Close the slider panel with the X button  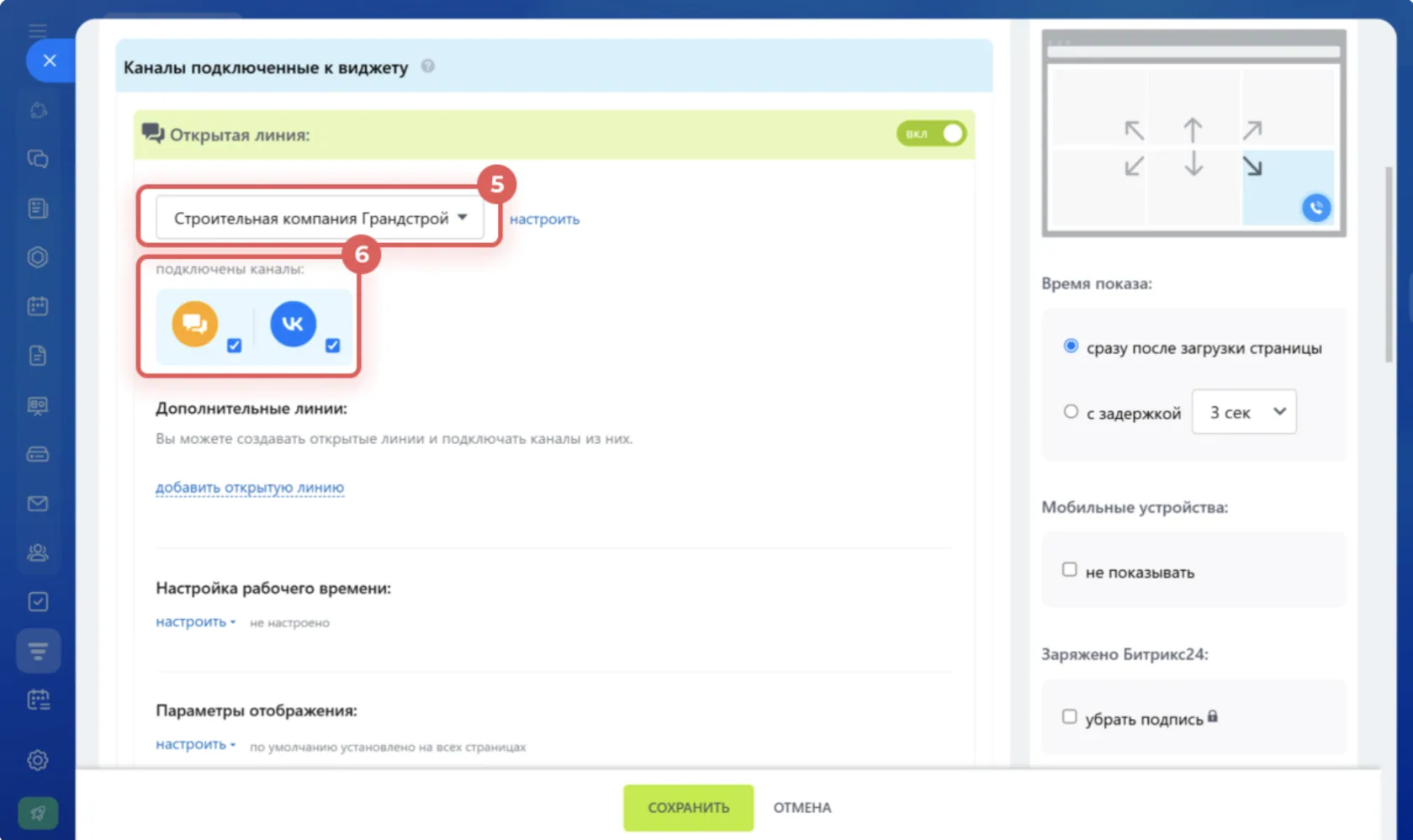point(50,61)
